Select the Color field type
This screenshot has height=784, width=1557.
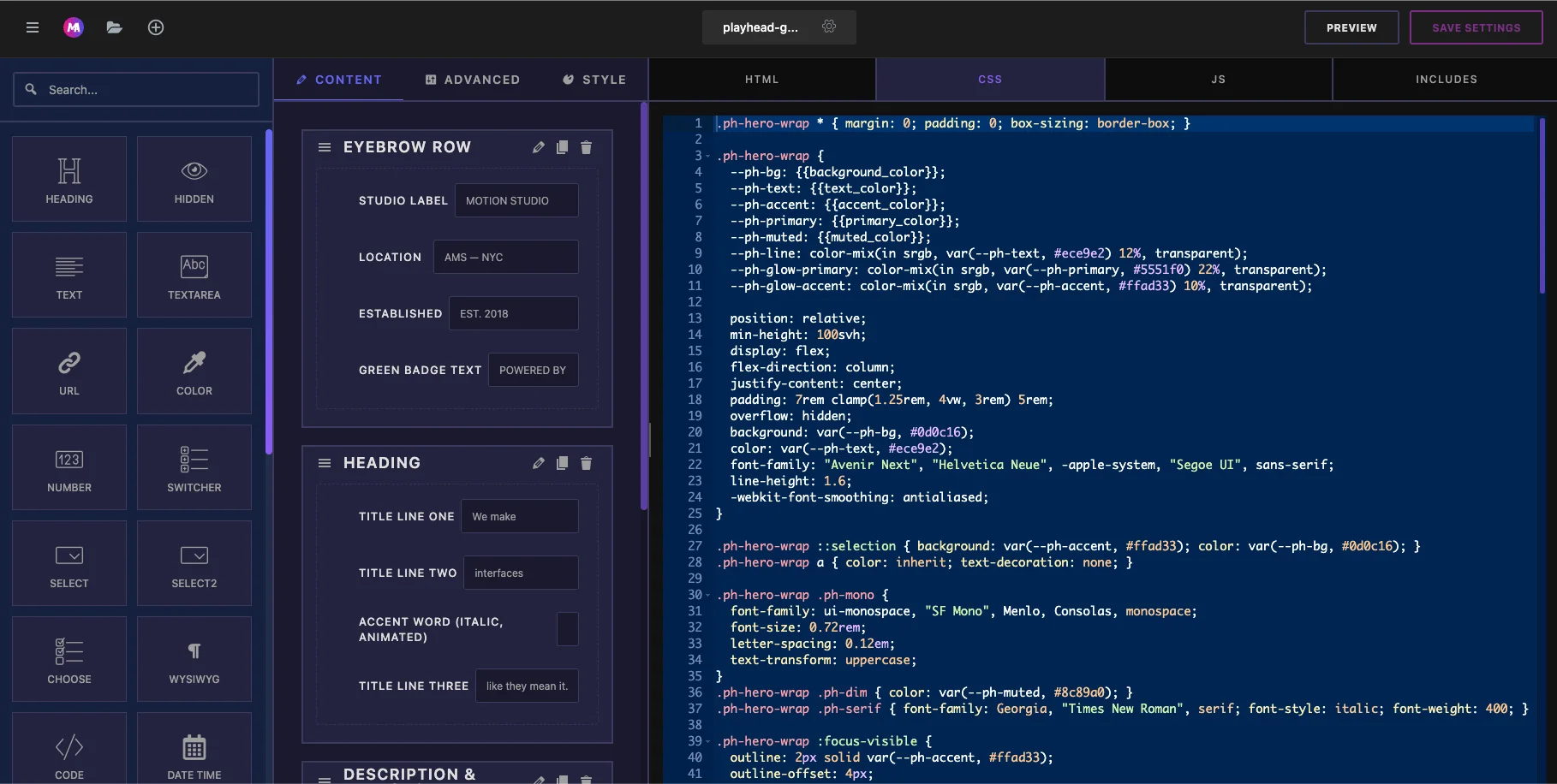tap(194, 371)
